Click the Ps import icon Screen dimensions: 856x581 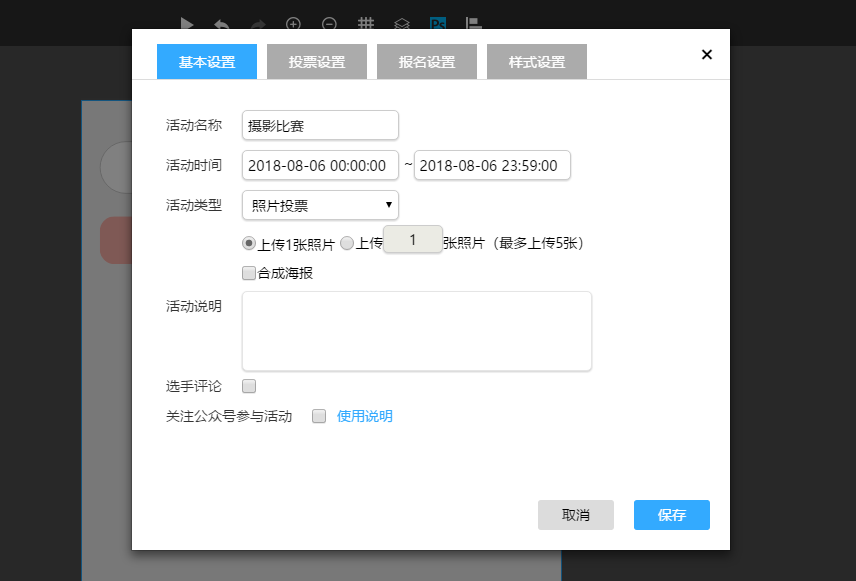click(438, 24)
